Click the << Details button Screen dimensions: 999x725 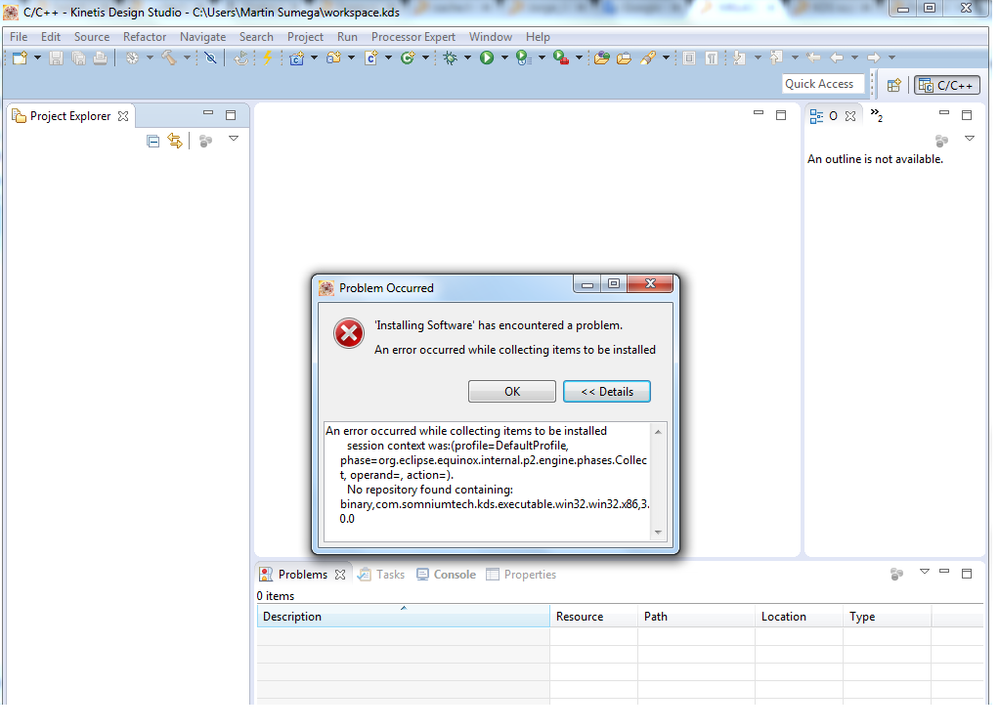(x=607, y=392)
